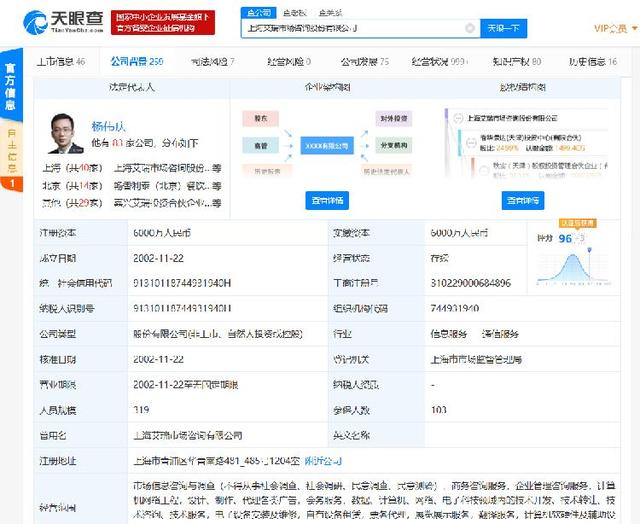View details of the equity structure graph
Screen dimensions: 640x524
click(522, 200)
